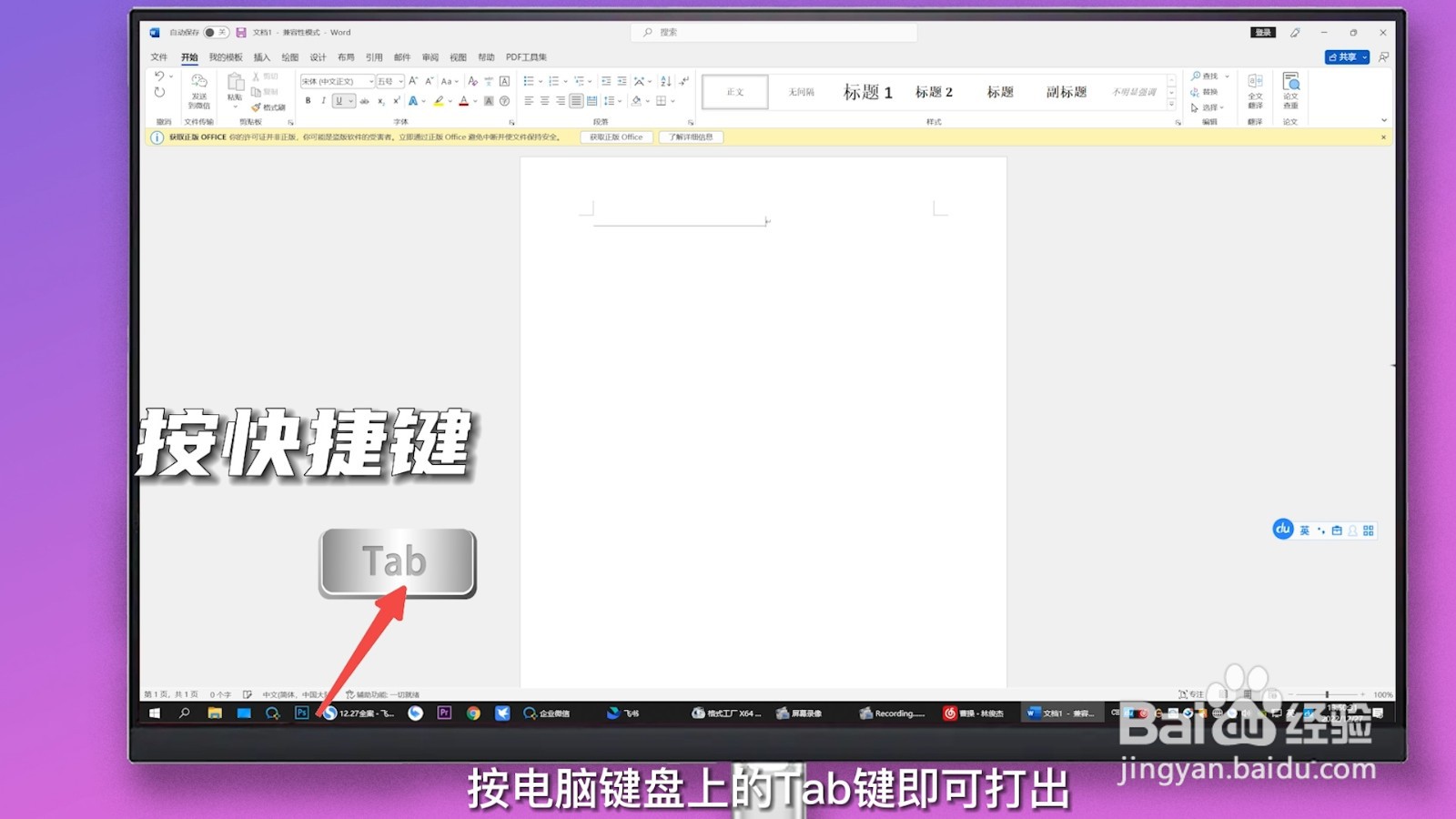
Task: Switch to the Layout (布局) tab
Action: click(346, 57)
